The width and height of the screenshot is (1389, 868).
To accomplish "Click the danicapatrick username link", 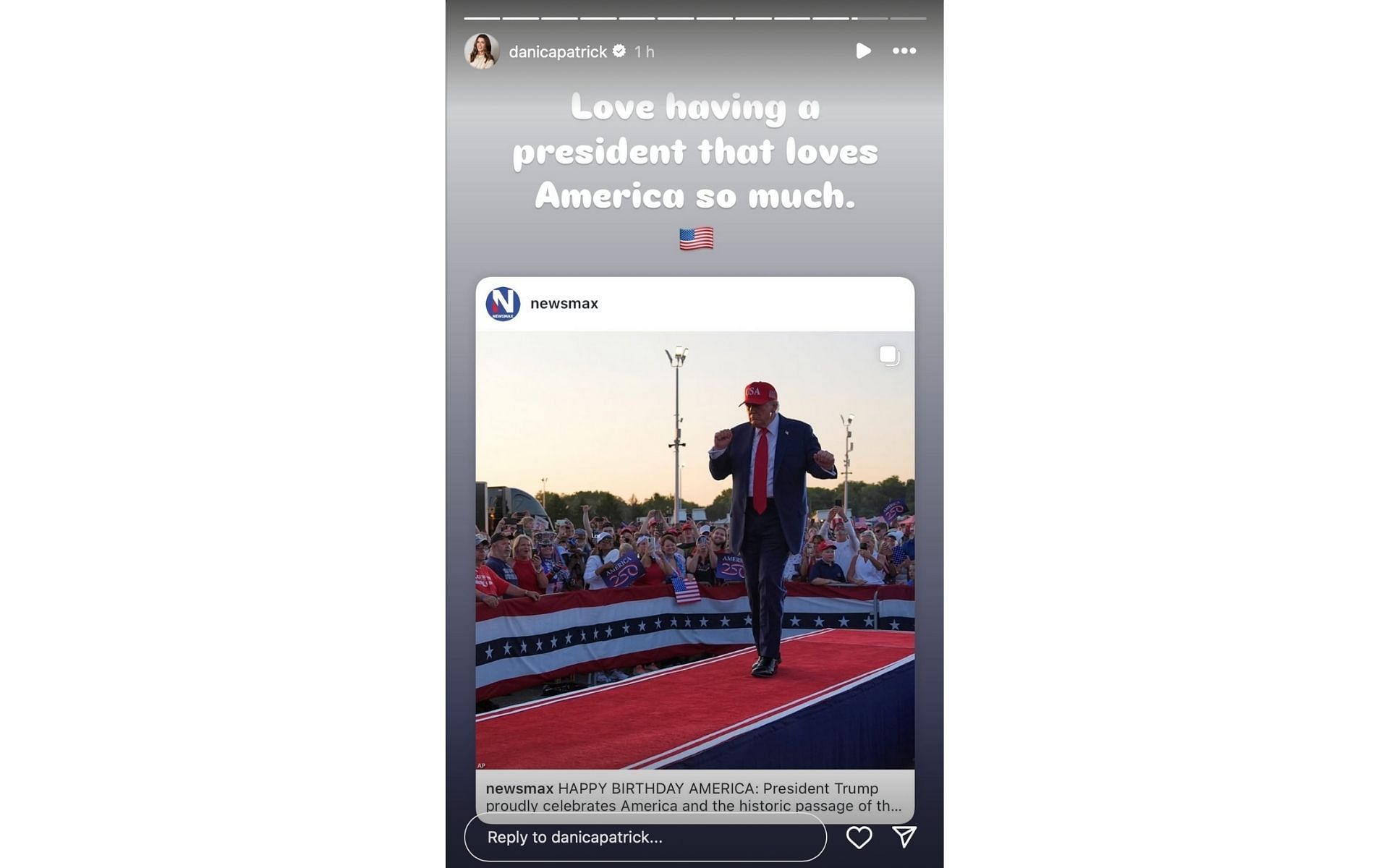I will [x=558, y=51].
